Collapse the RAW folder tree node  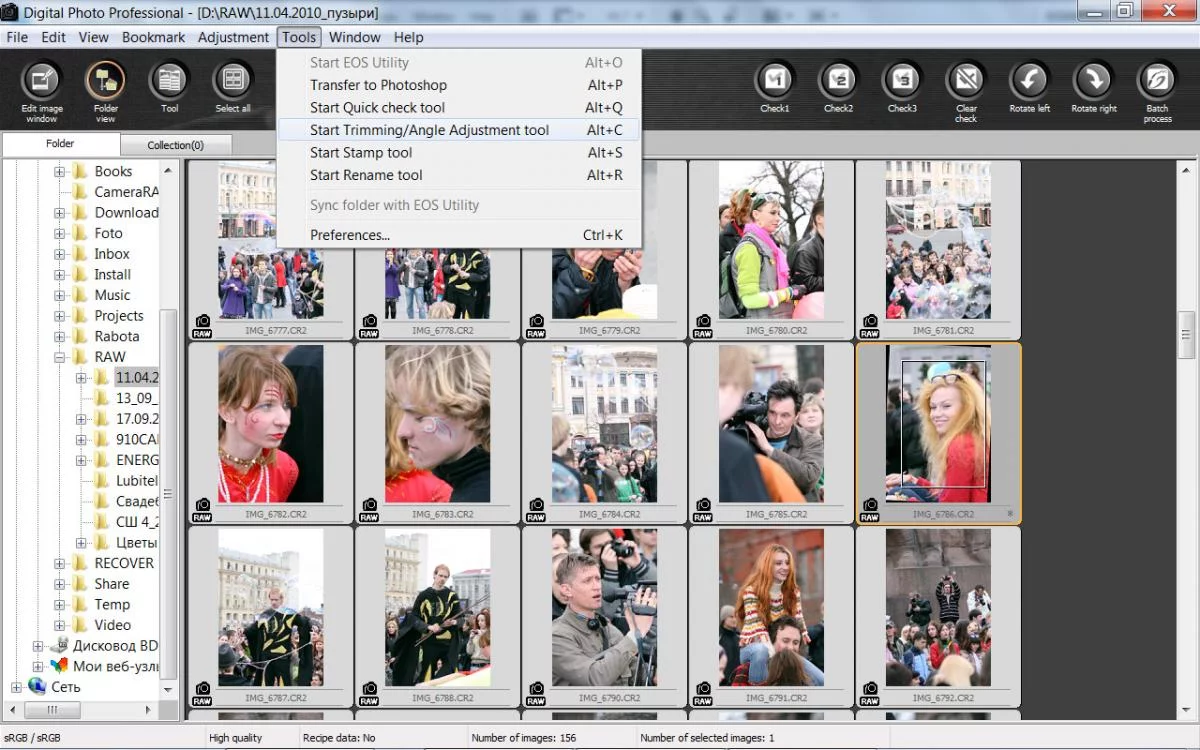pyautogui.click(x=60, y=357)
